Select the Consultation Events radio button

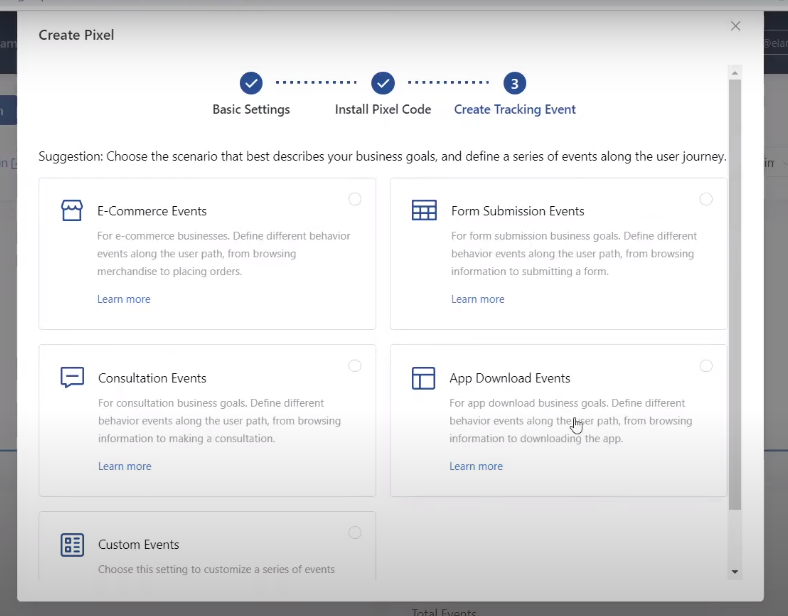[x=355, y=366]
